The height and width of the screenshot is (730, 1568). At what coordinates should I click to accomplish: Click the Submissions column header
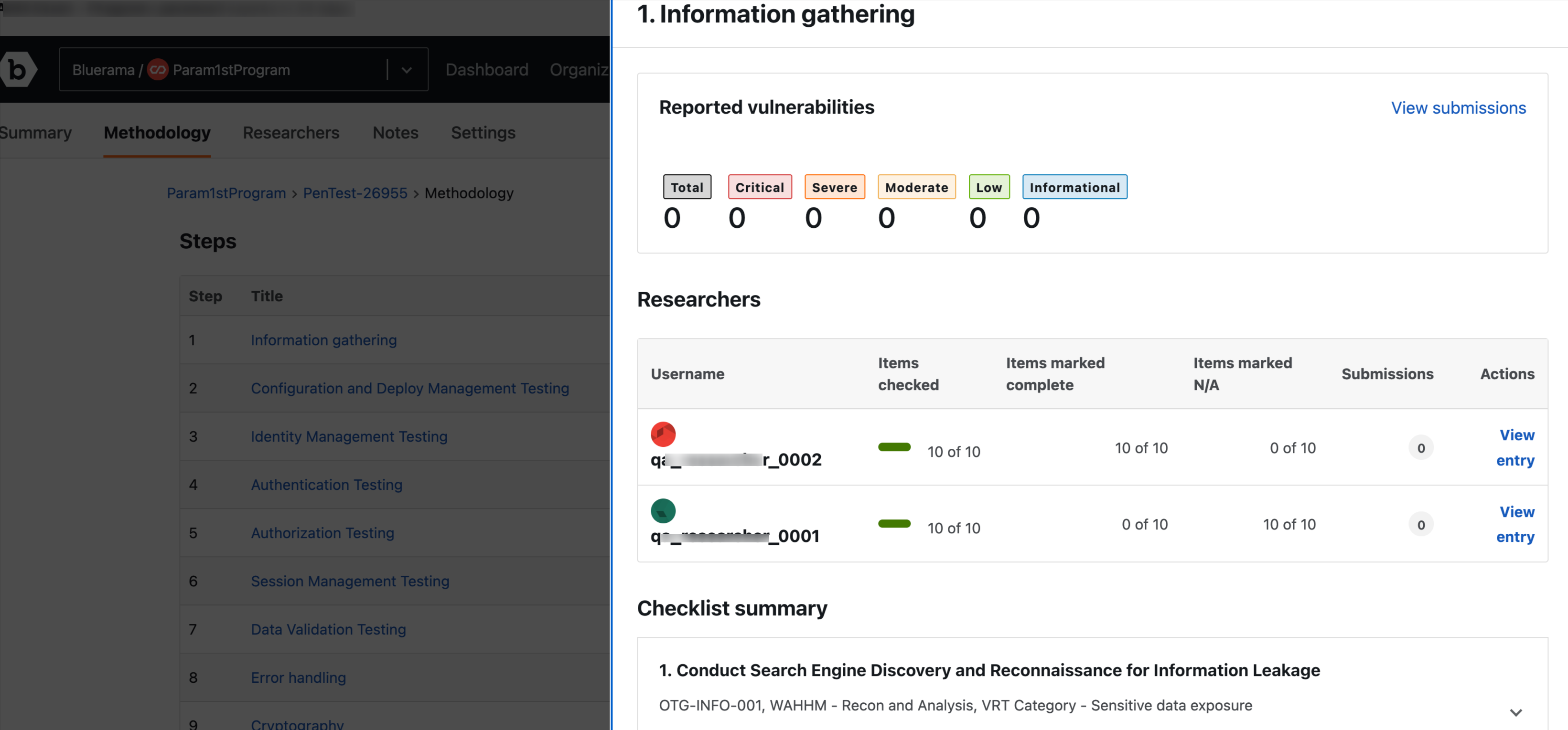coord(1387,374)
